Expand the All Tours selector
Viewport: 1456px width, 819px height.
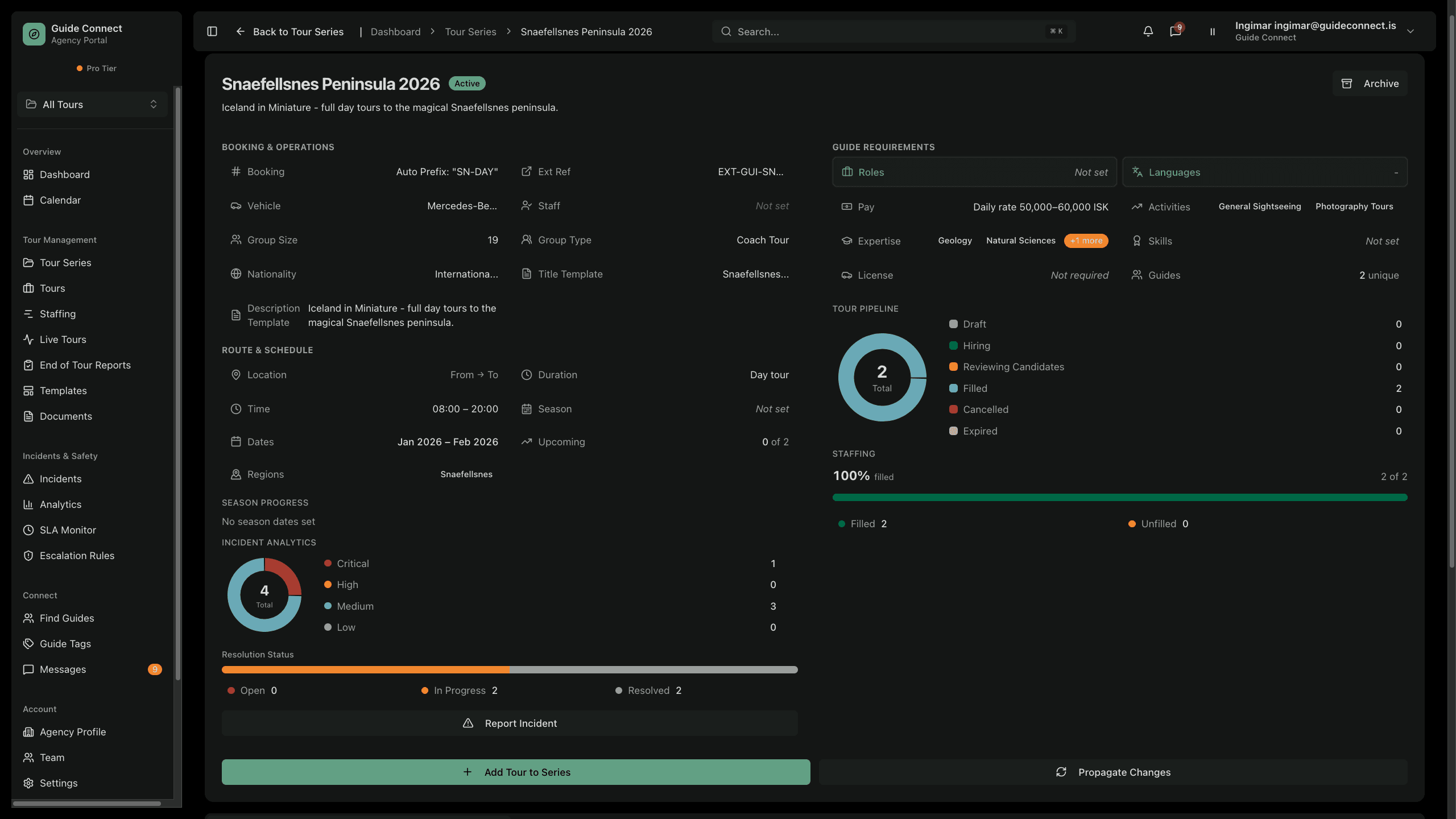tap(92, 104)
